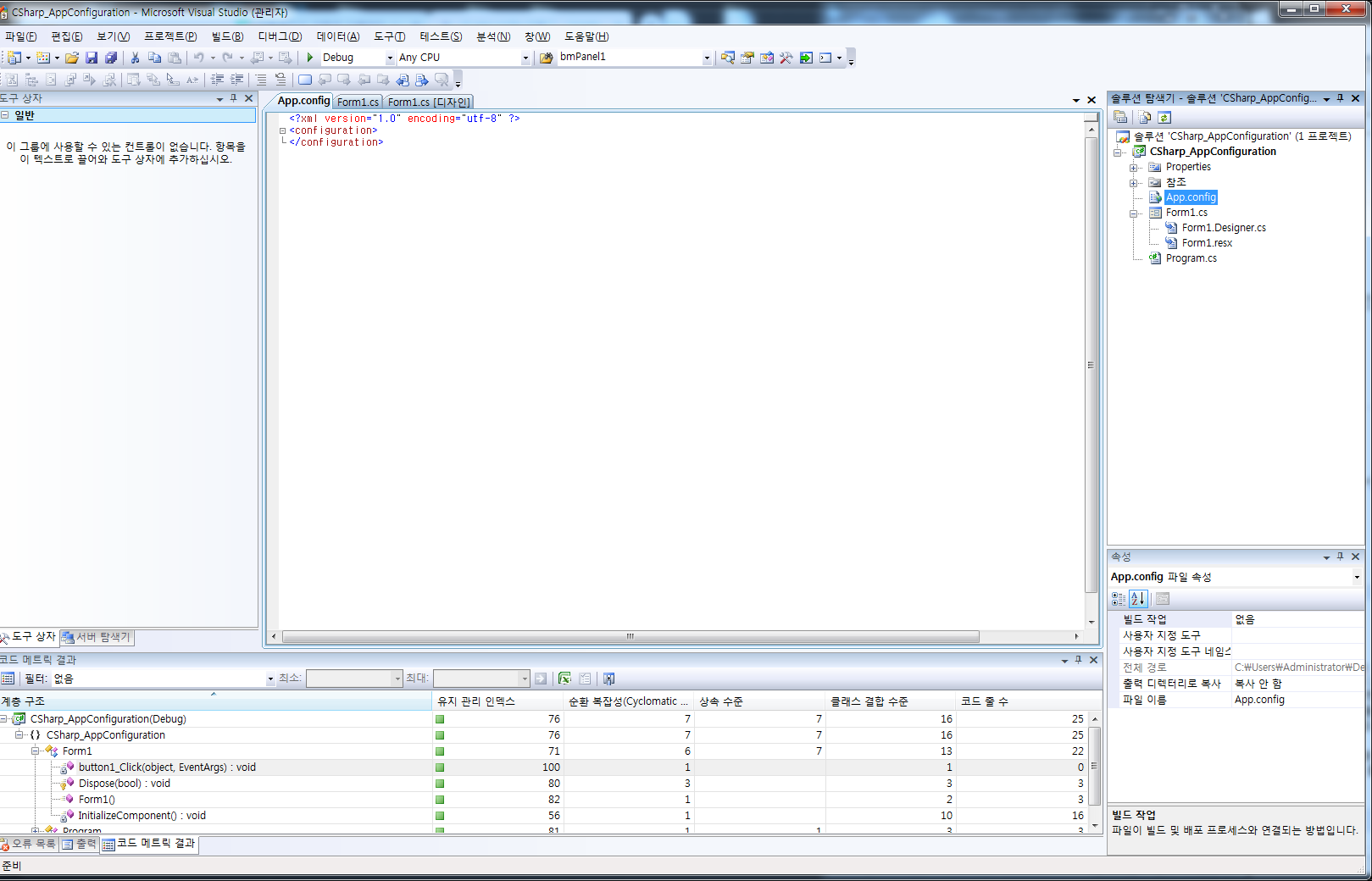Open Solution Explorer from the standard toolbar icon

728,58
